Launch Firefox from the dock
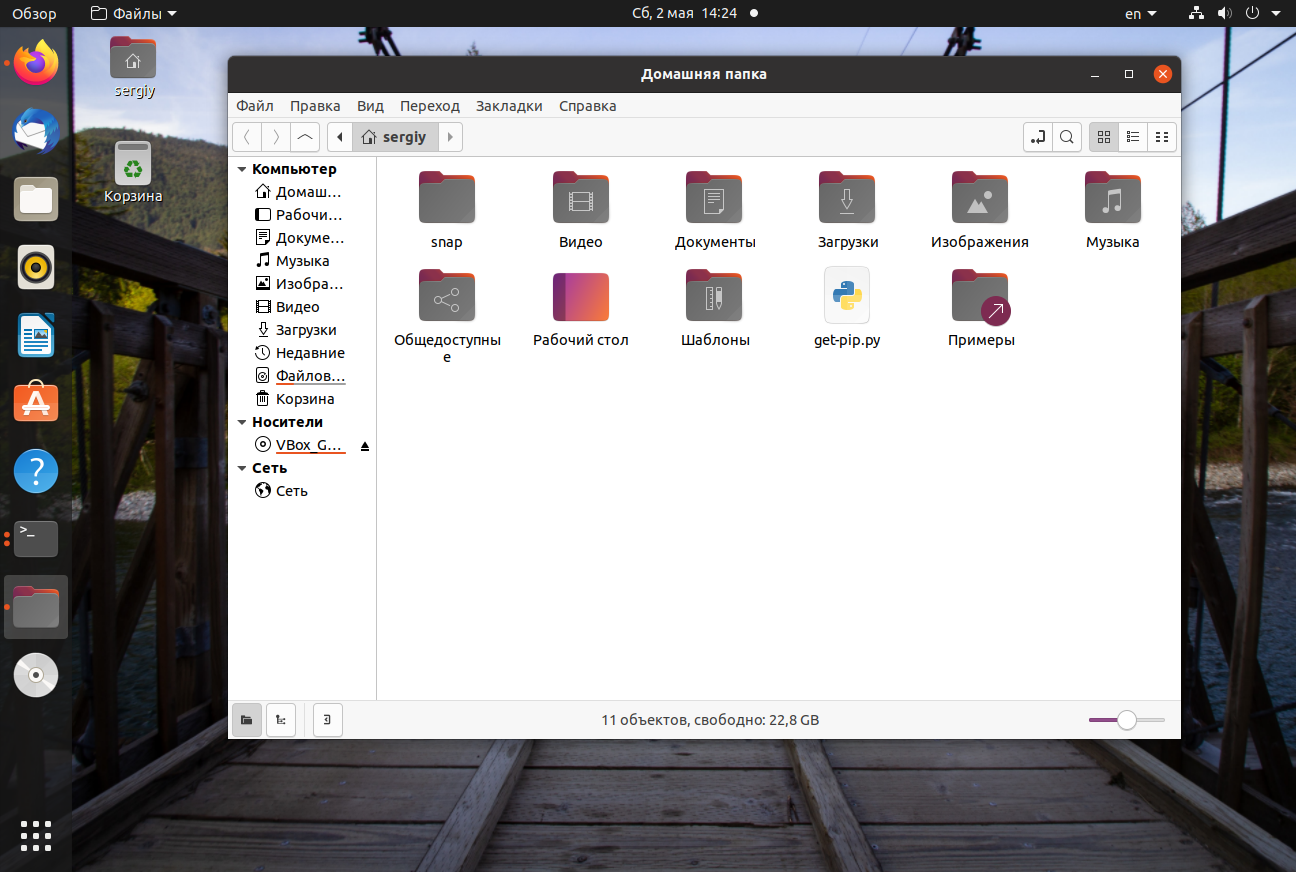Viewport: 1296px width, 872px height. (36, 63)
